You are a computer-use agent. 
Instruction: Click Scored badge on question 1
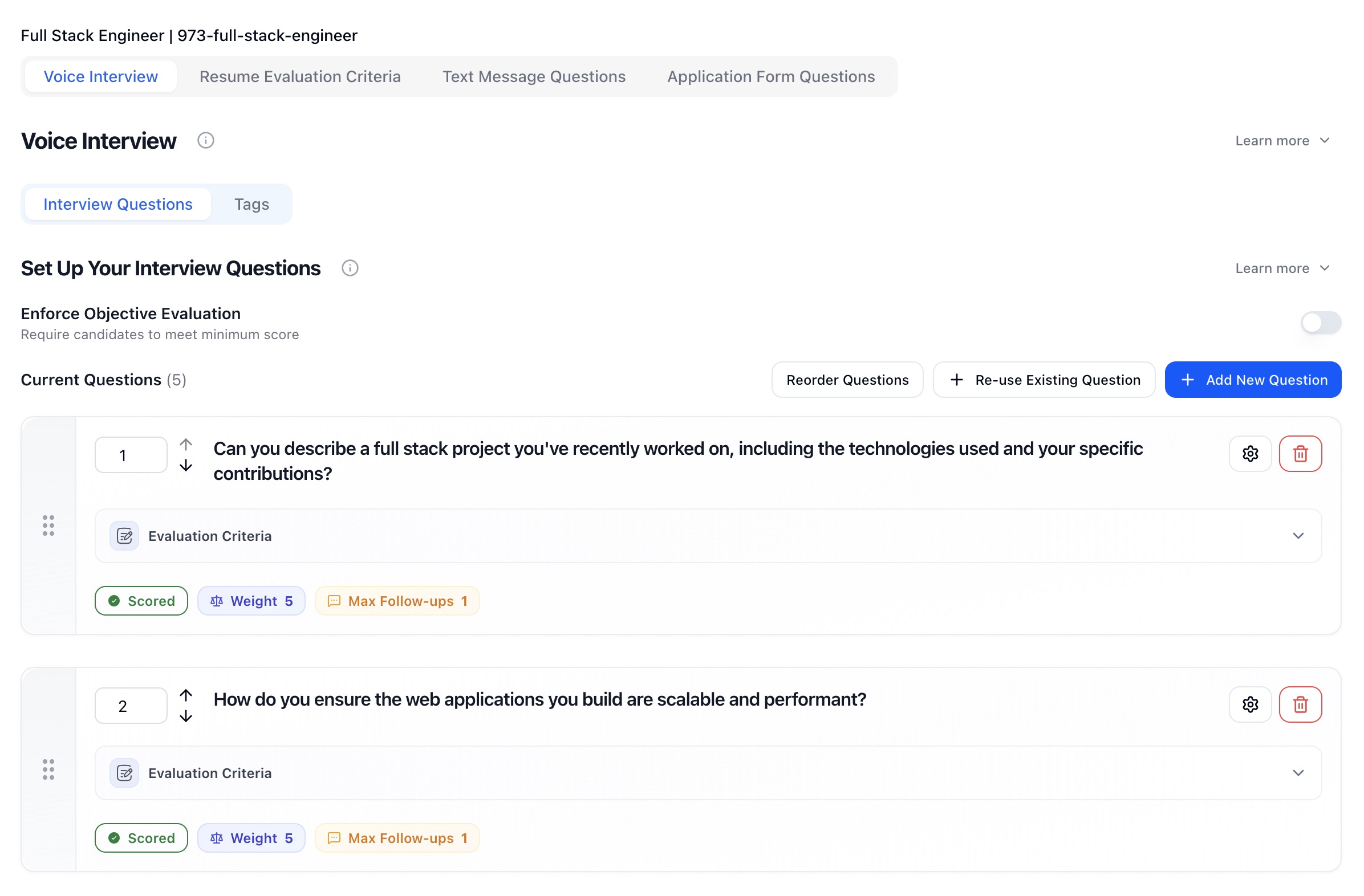141,601
